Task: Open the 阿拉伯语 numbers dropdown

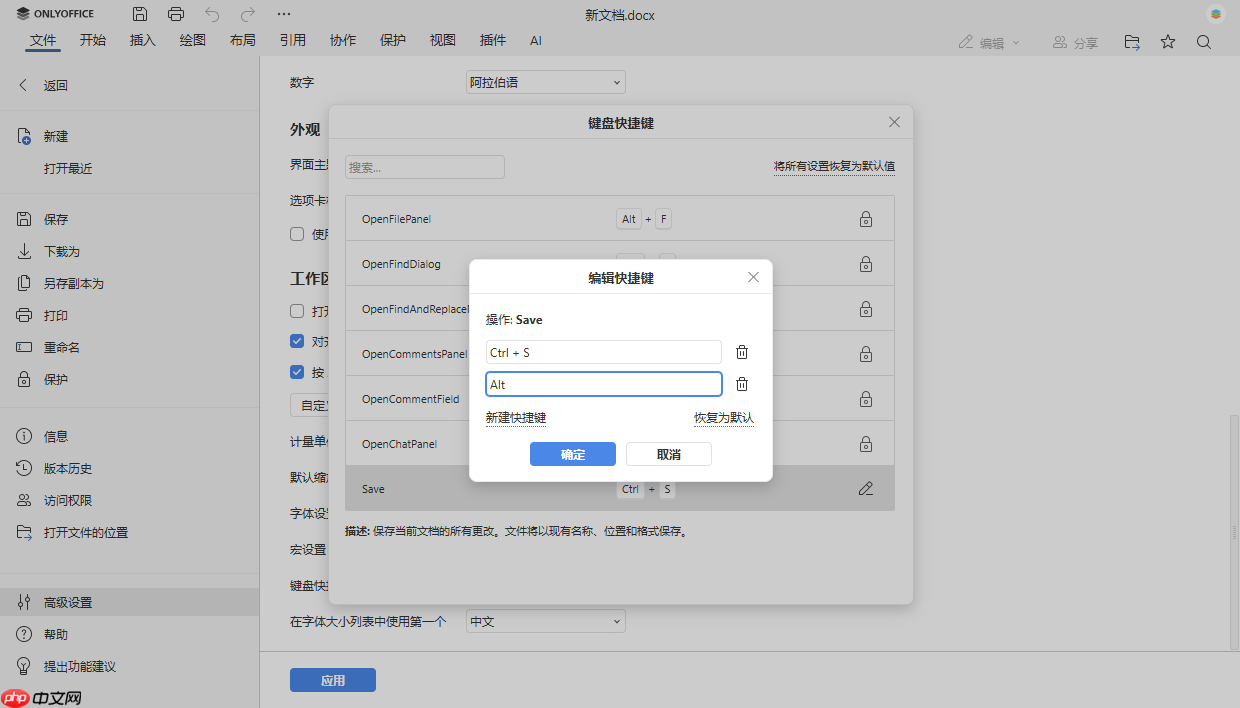Action: pos(545,81)
